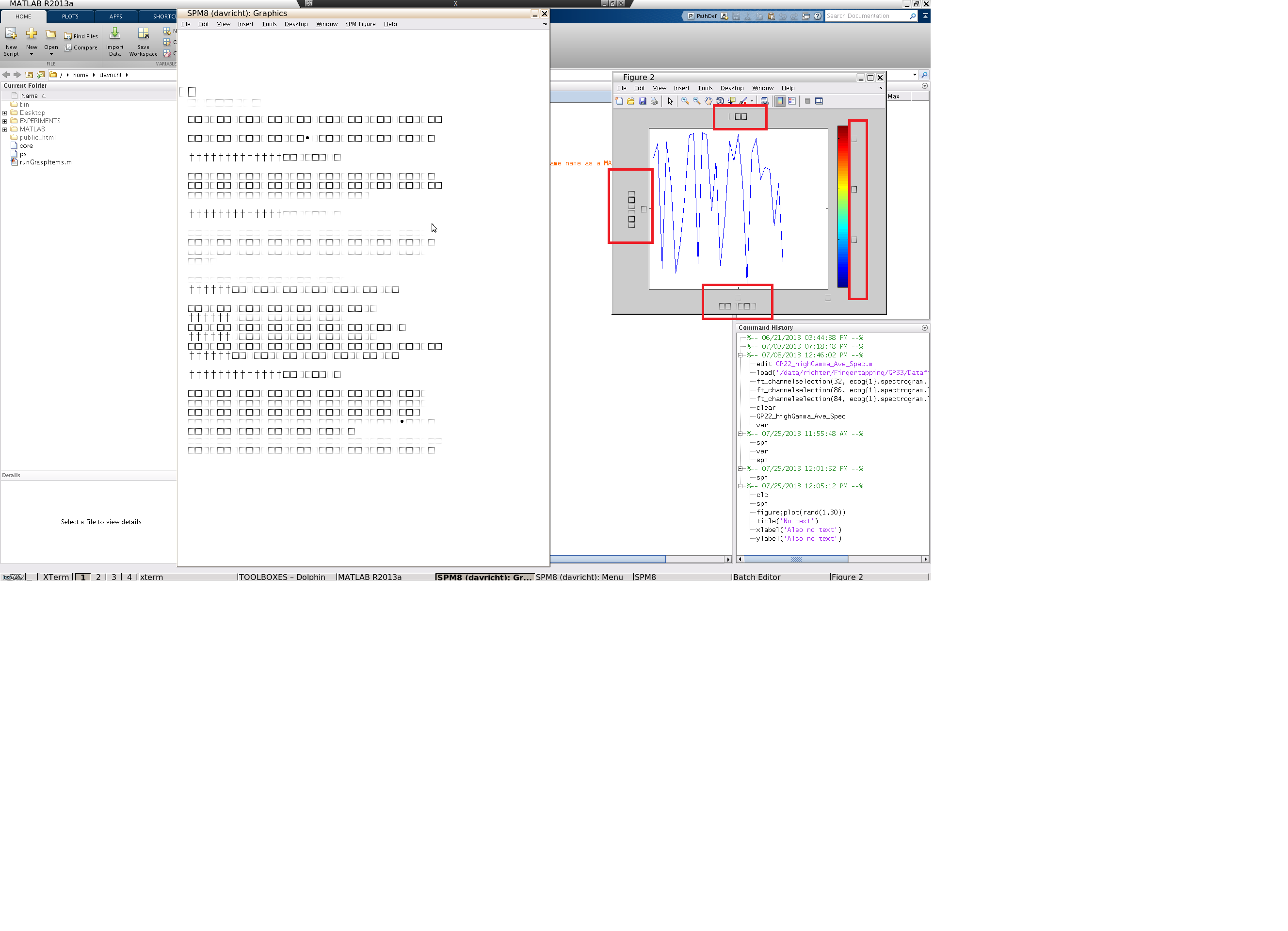
Task: Toggle the Insert Legend button
Action: coord(791,101)
